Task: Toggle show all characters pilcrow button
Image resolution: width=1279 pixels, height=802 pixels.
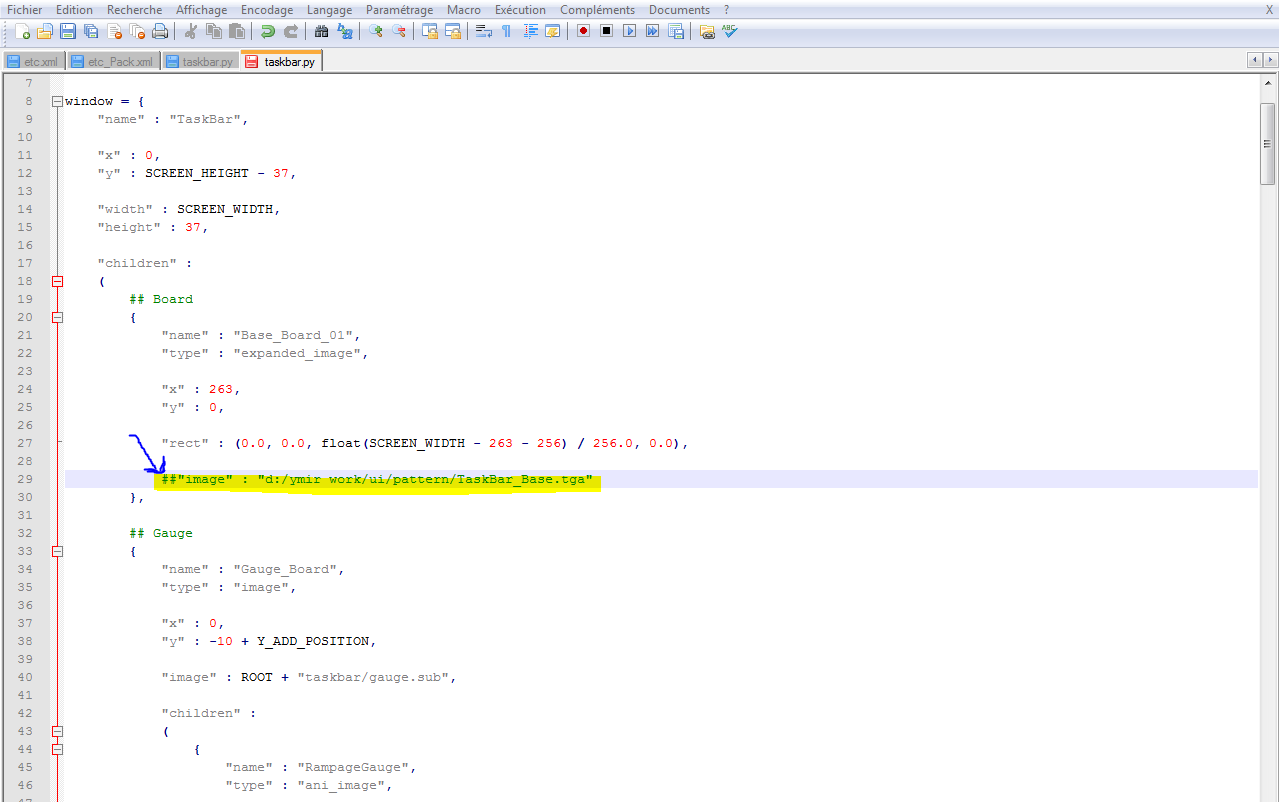Action: [x=506, y=31]
